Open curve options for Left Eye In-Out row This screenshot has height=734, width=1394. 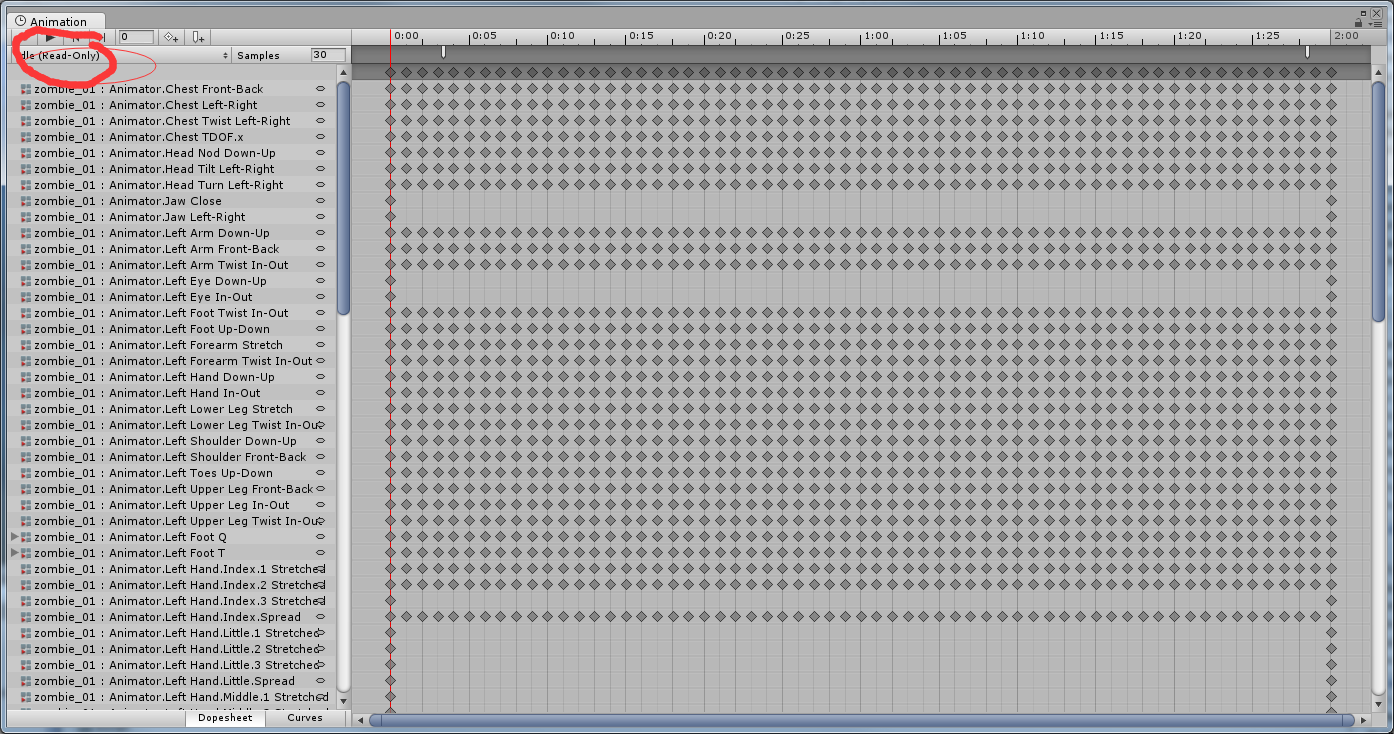tap(321, 296)
